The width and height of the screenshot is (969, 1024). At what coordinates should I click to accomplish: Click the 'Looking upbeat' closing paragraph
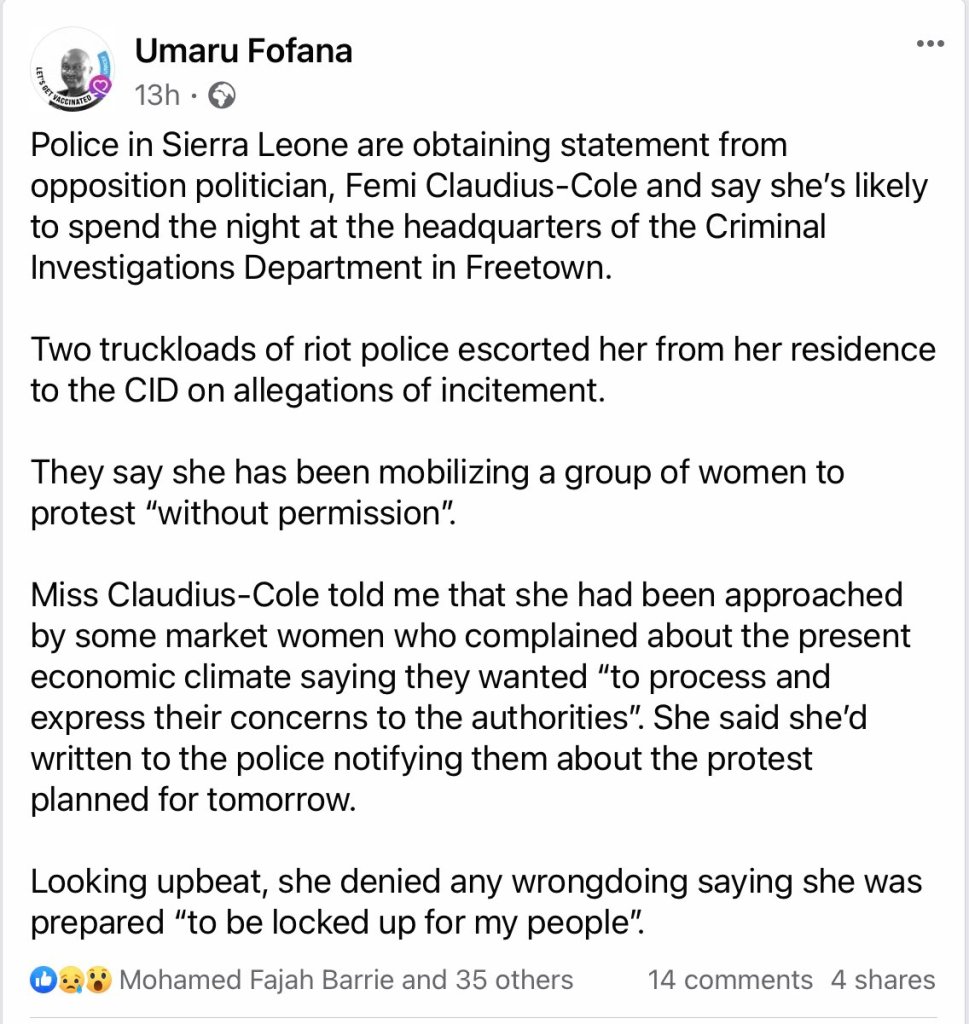pos(476,903)
